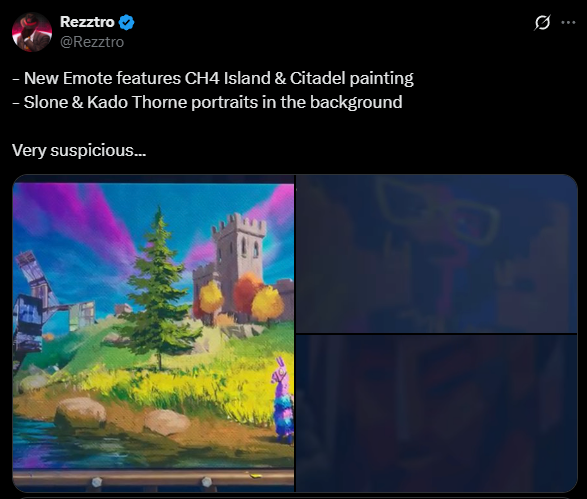This screenshot has width=587, height=499.
Task: Open the bottom-right dark portrait image
Action: pyautogui.click(x=437, y=413)
